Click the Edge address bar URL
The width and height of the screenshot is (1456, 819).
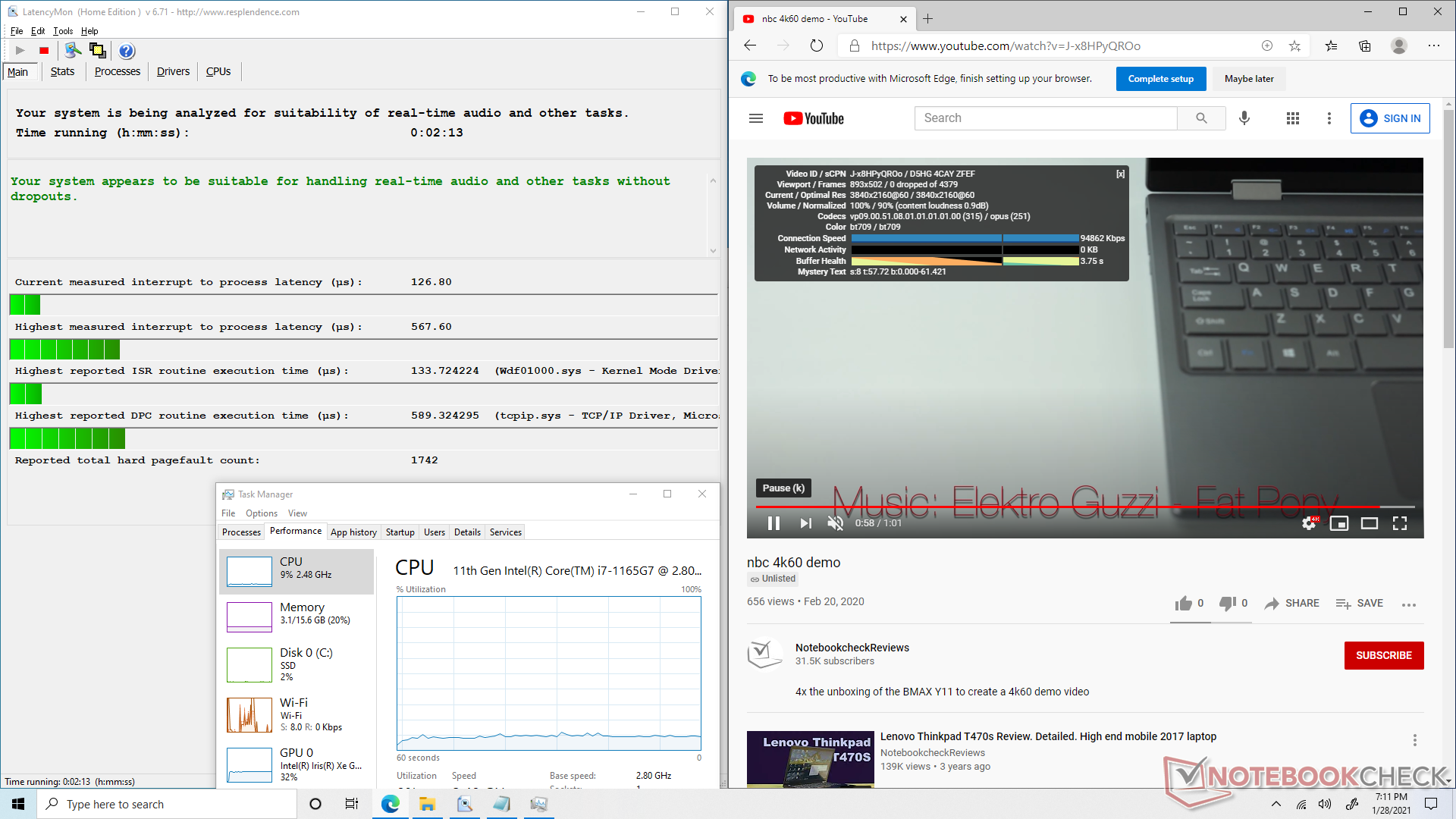click(1006, 45)
